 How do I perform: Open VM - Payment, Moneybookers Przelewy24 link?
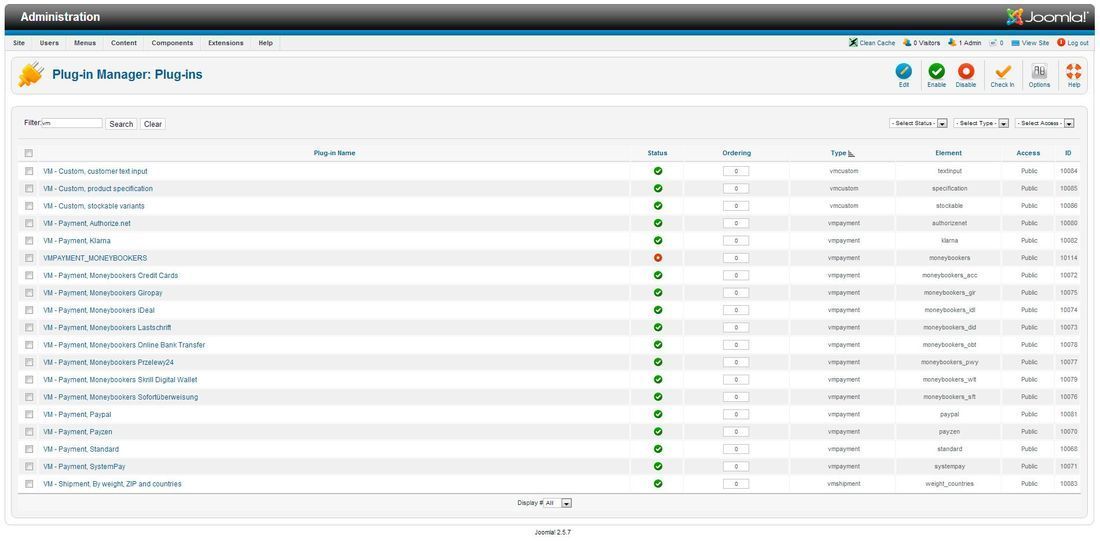(x=108, y=363)
